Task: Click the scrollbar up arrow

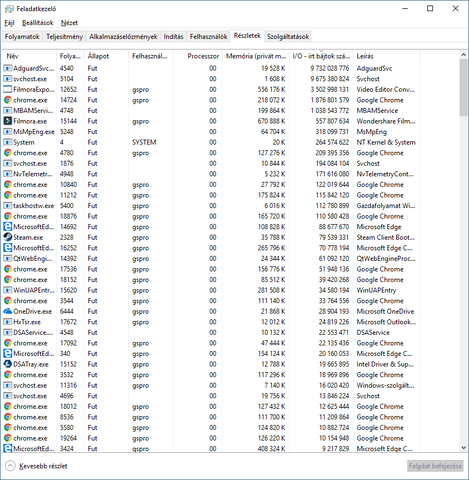Action: (x=463, y=55)
